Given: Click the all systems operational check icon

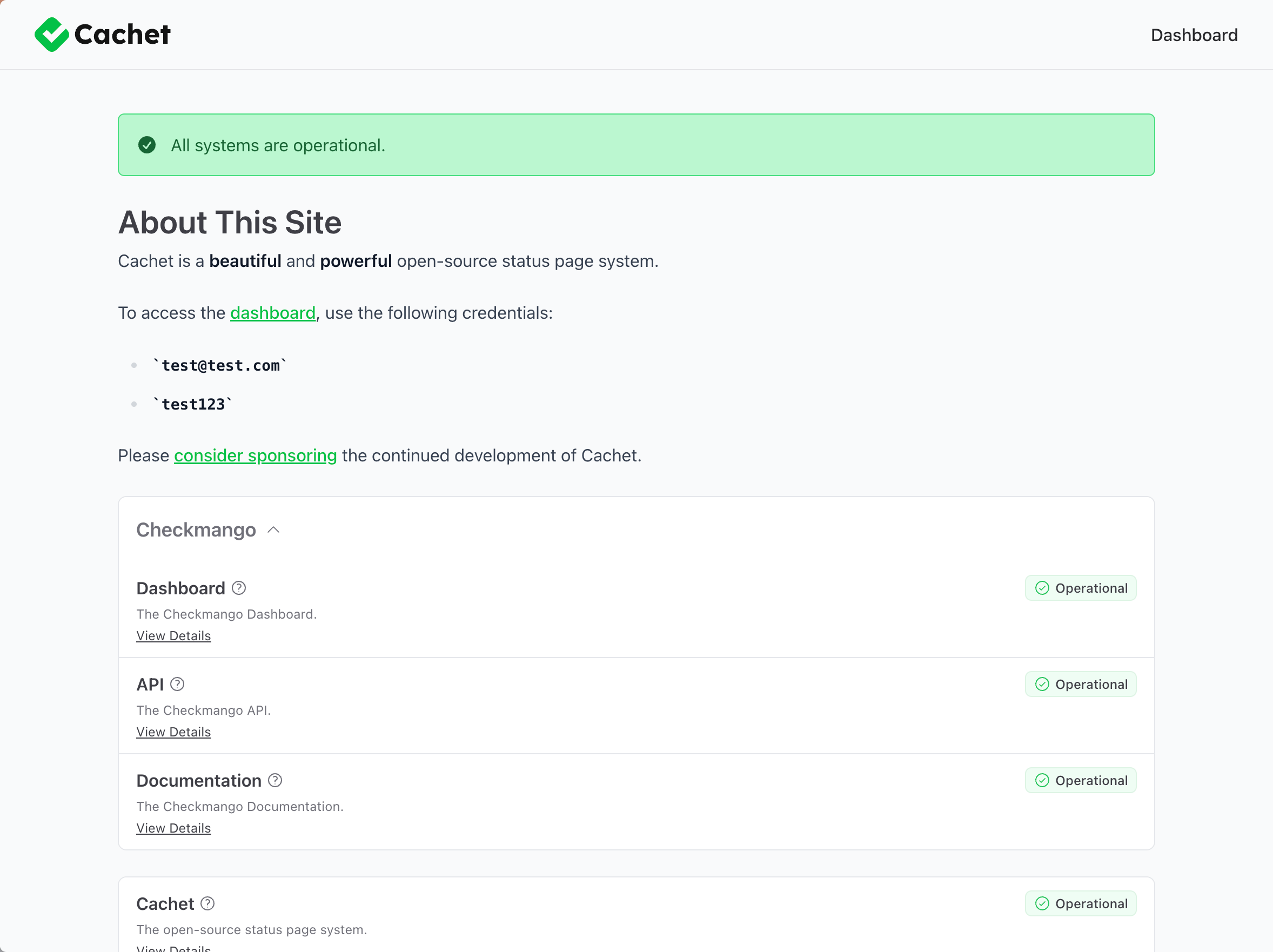Looking at the screenshot, I should (x=147, y=145).
